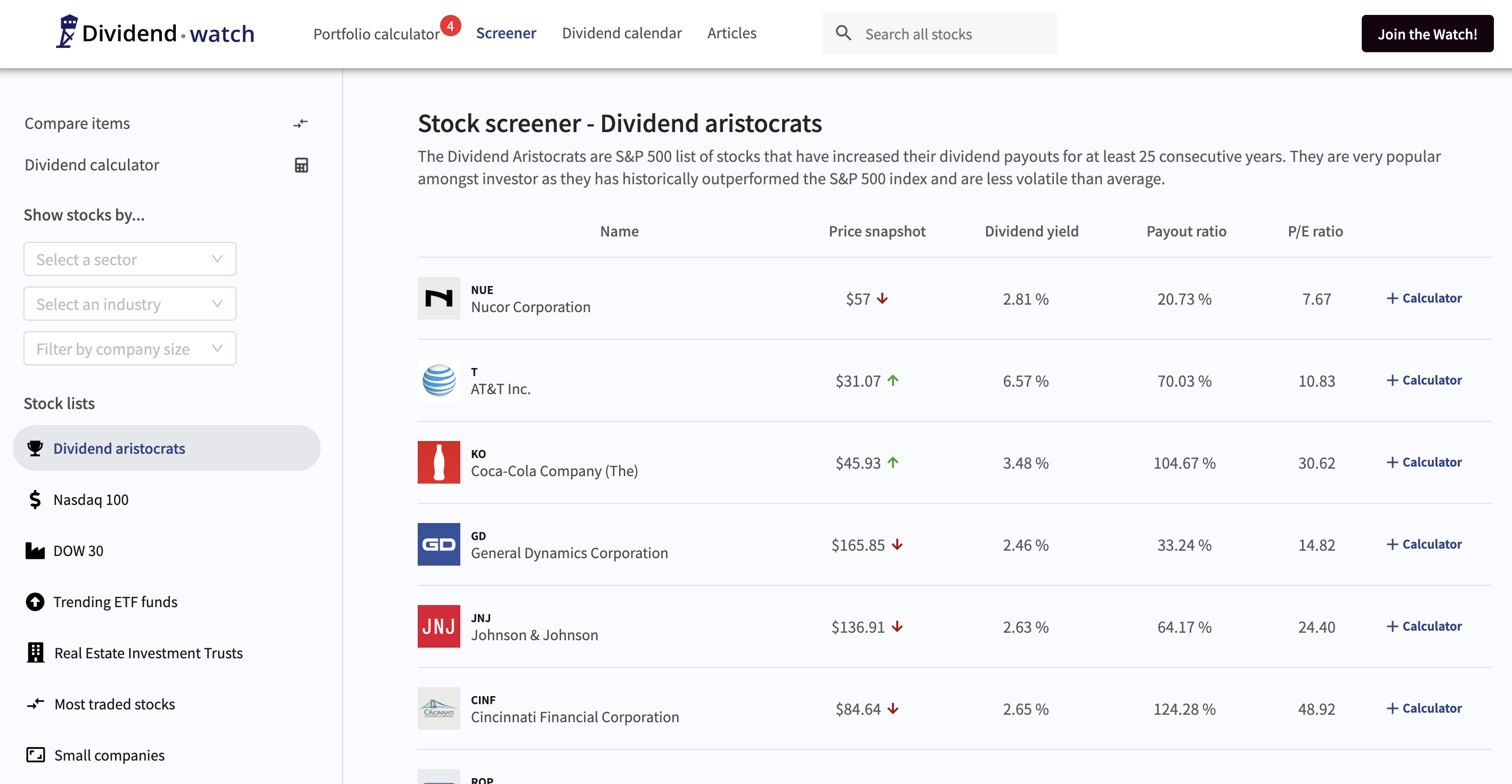The height and width of the screenshot is (784, 1512).
Task: Click Join the Watch! button
Action: tap(1426, 34)
